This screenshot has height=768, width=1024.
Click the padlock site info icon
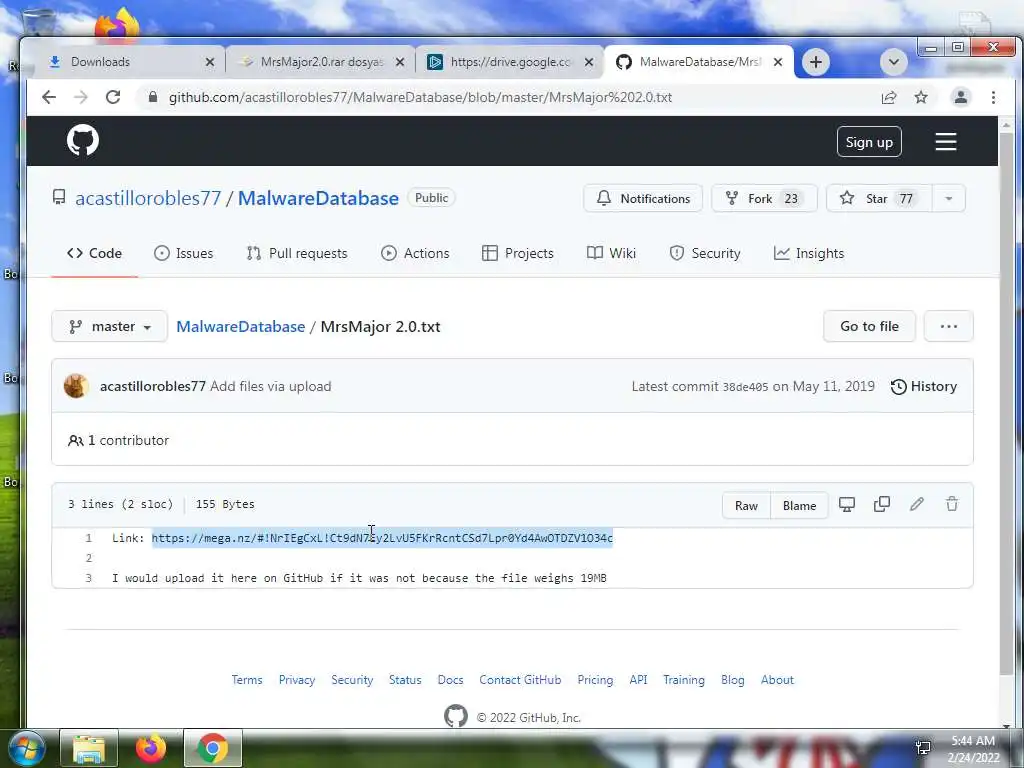(153, 97)
